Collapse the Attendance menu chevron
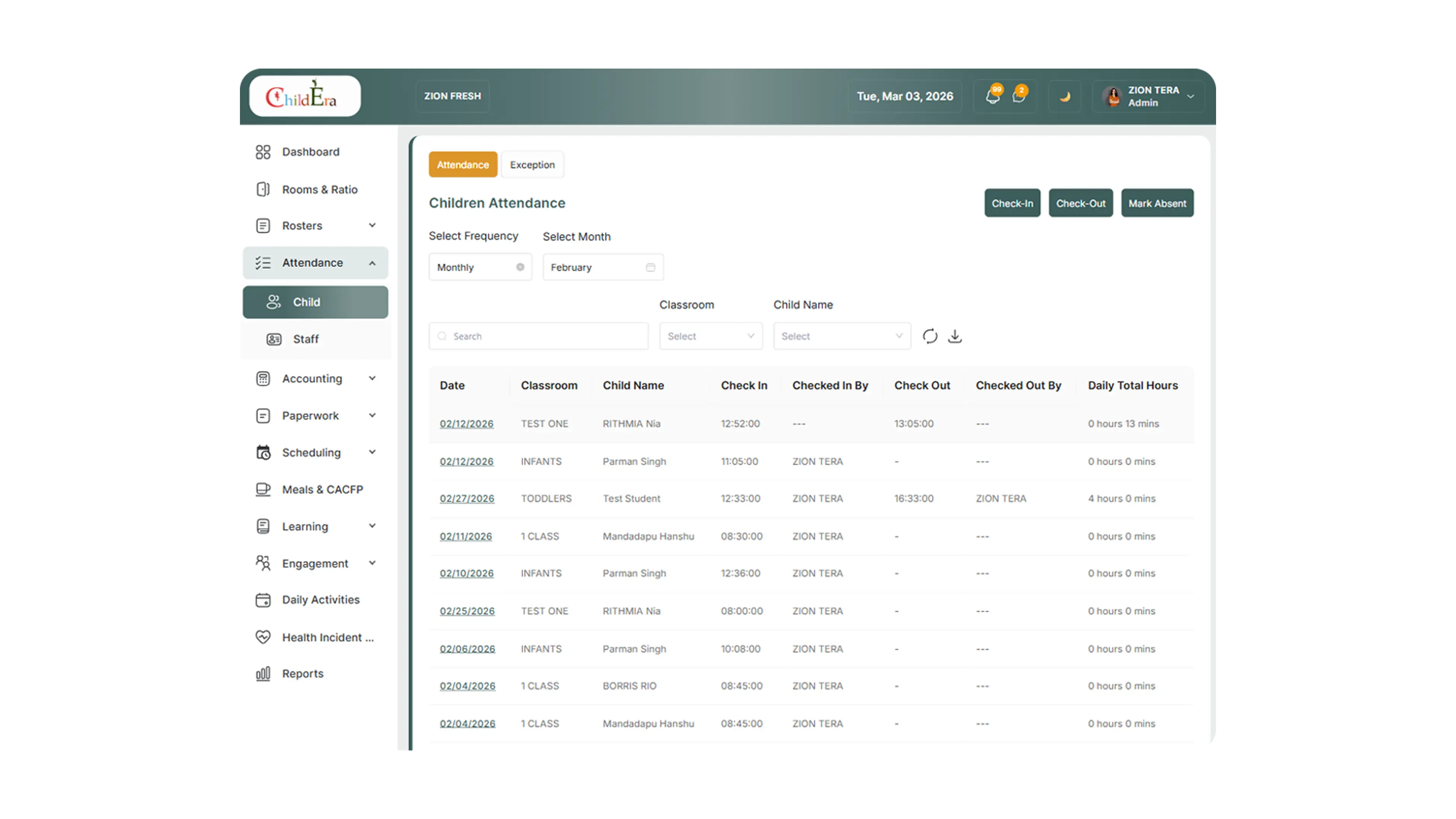 [x=372, y=263]
